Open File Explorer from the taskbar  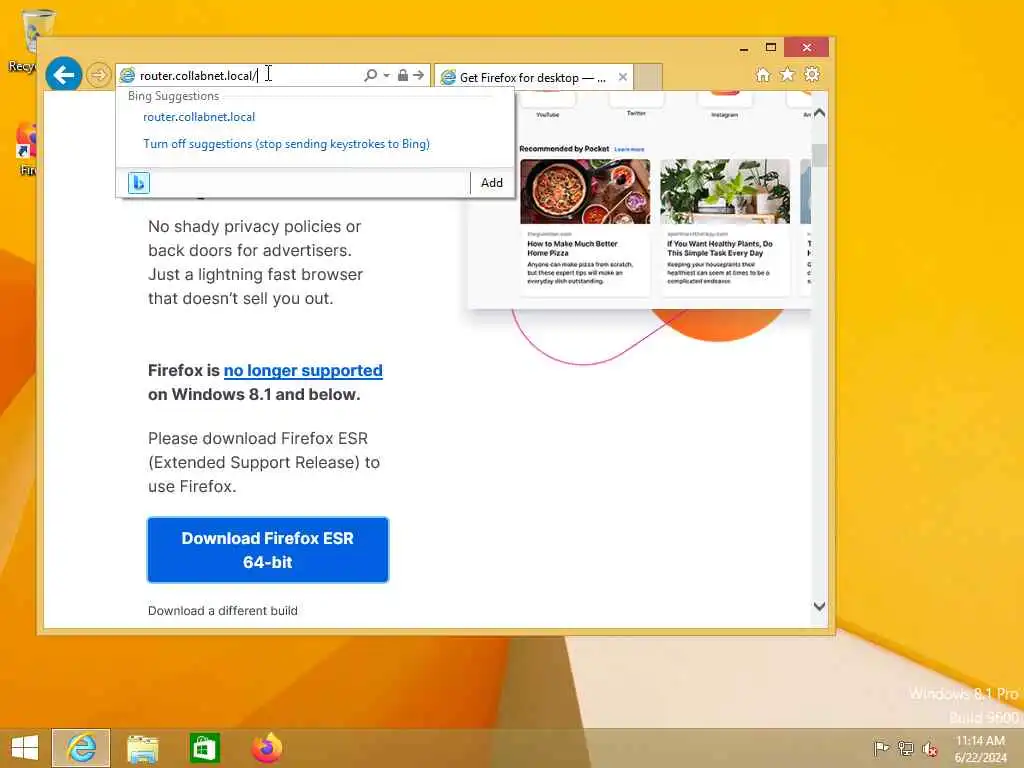pos(142,748)
